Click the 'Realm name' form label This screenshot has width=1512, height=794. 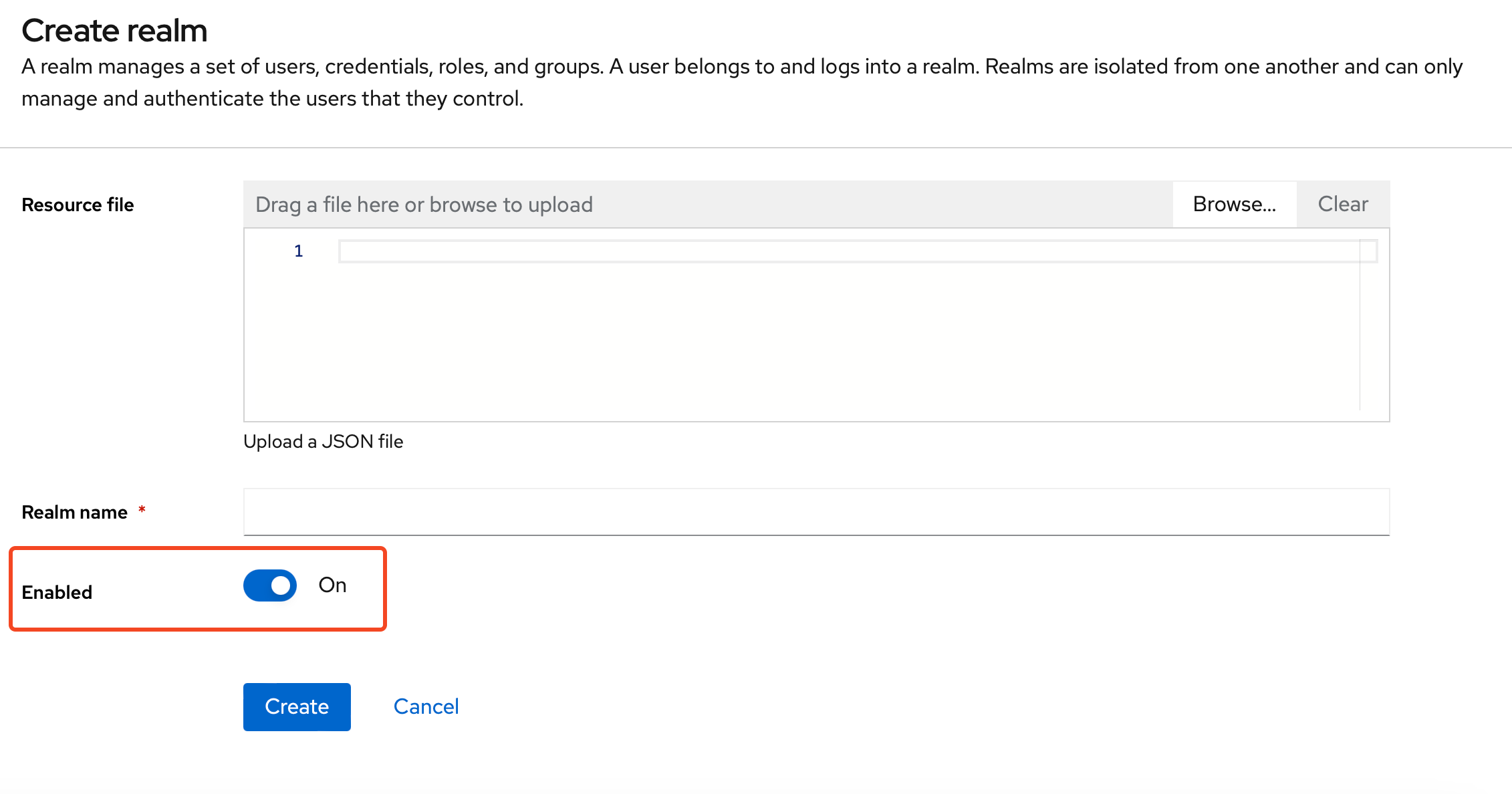(x=74, y=513)
